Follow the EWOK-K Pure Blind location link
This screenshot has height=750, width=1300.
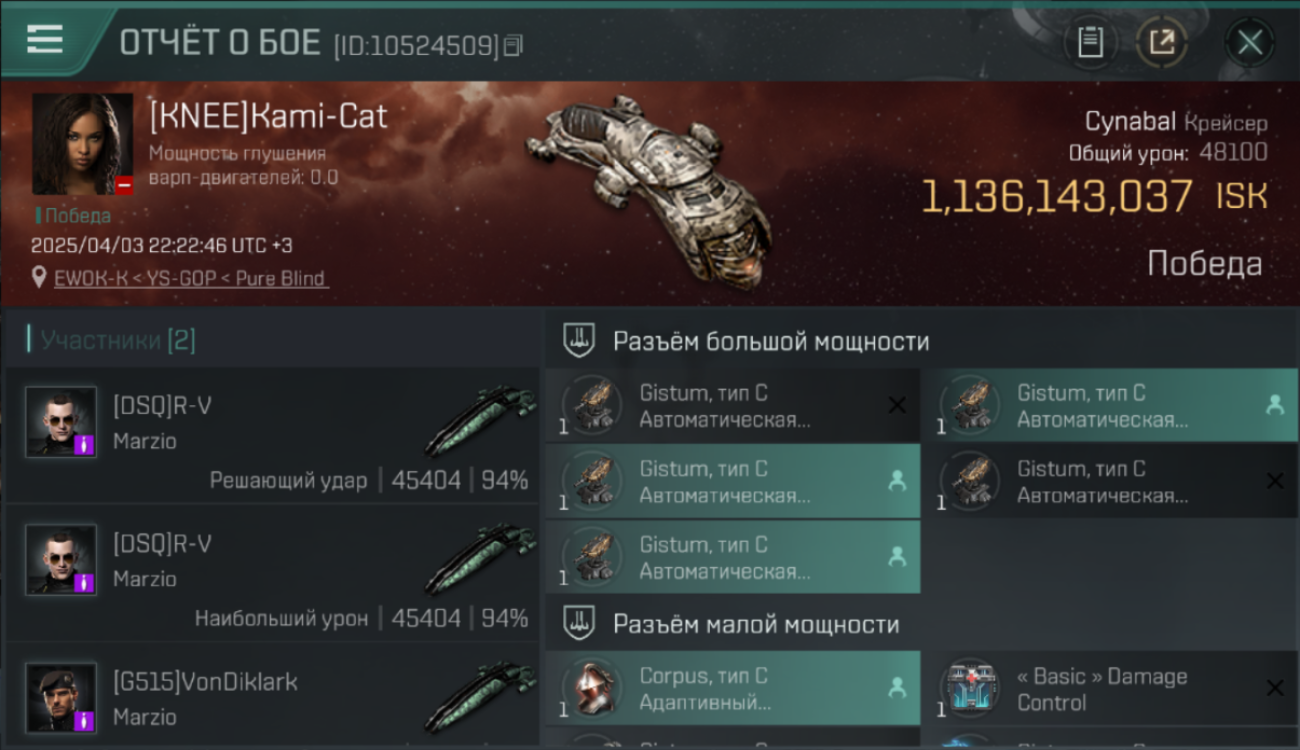[190, 279]
